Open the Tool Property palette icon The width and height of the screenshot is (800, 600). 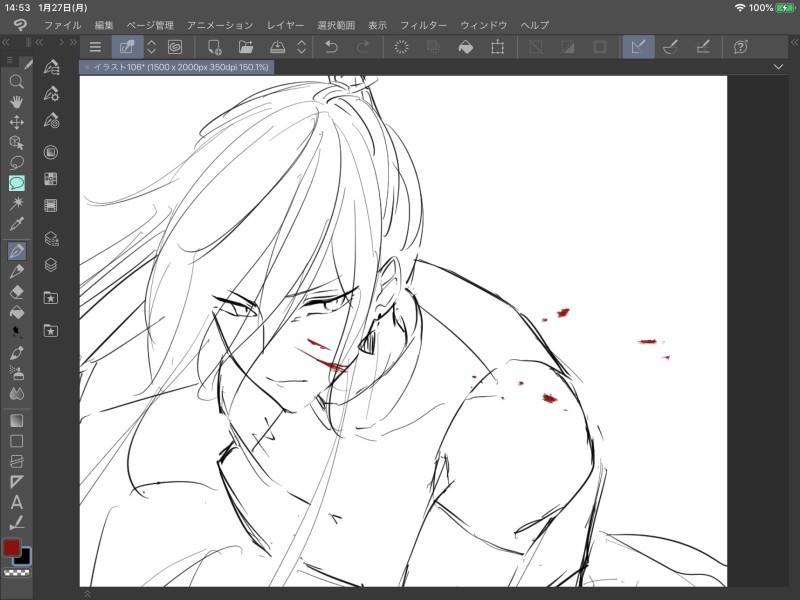pyautogui.click(x=51, y=94)
